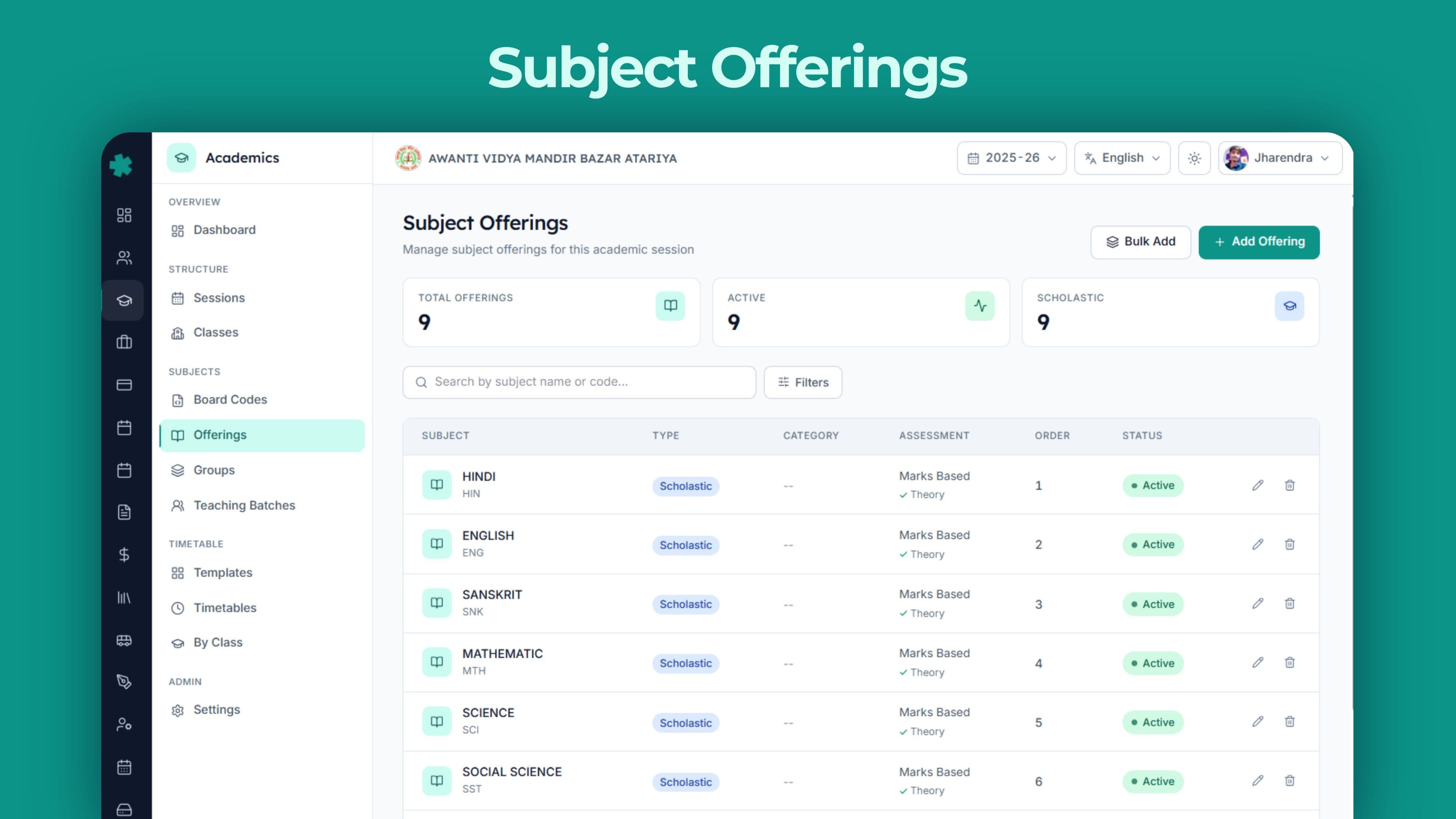Open the Jharendra user menu
The image size is (1456, 819).
[x=1280, y=158]
